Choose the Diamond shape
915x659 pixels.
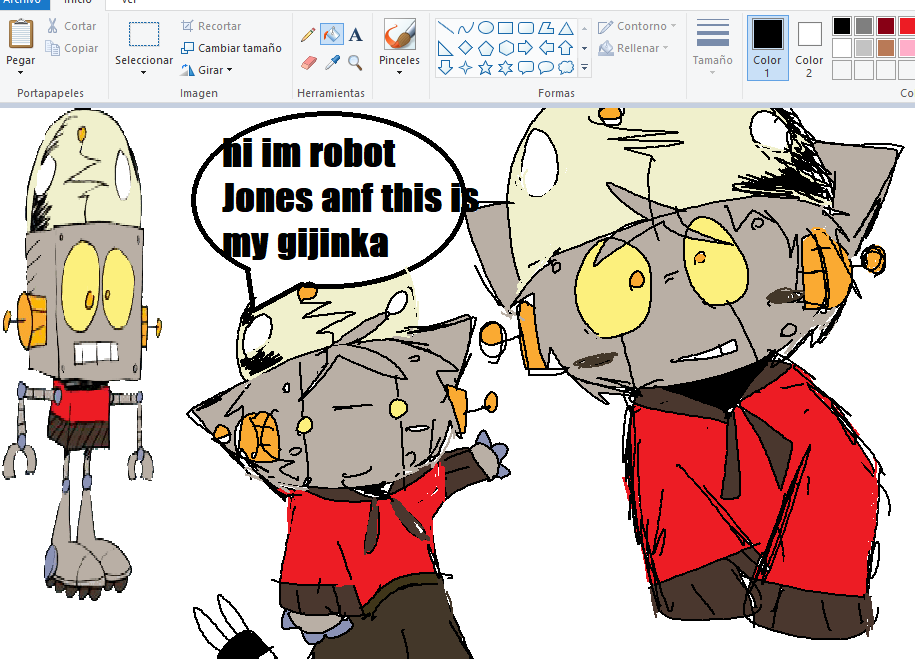[466, 48]
